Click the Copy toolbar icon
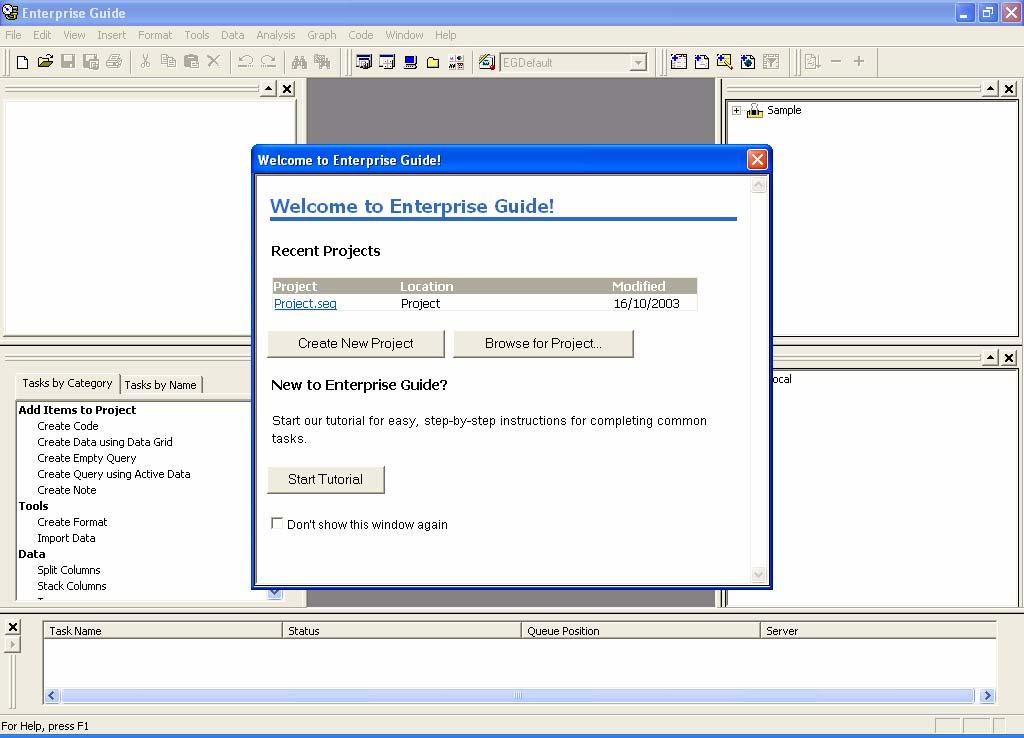This screenshot has width=1024, height=738. (x=168, y=62)
